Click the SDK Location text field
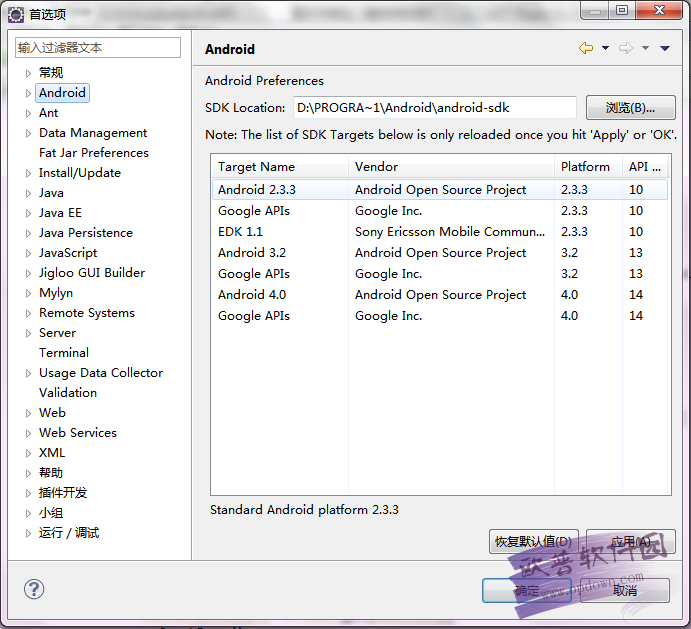691x629 pixels. coord(435,108)
